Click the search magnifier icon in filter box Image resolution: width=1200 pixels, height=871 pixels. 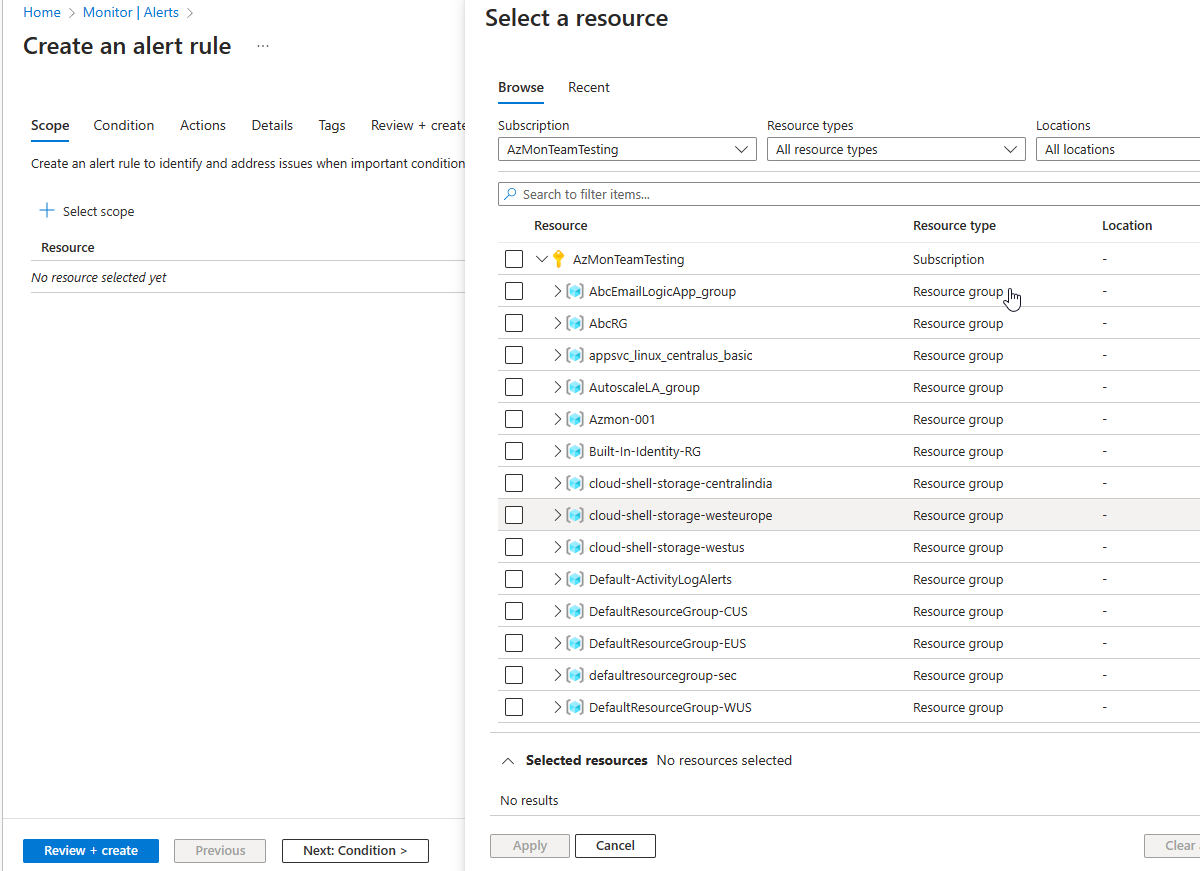(x=511, y=194)
